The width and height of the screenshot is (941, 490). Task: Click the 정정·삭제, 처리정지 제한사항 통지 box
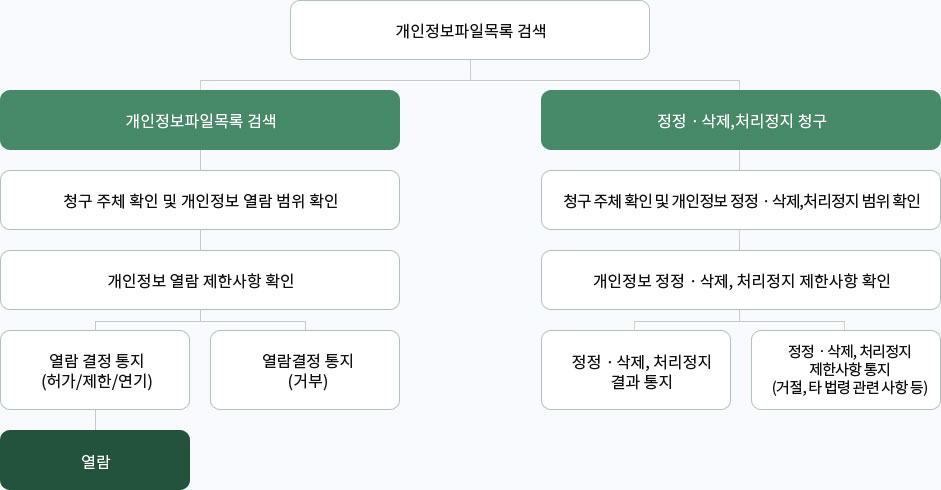[846, 370]
